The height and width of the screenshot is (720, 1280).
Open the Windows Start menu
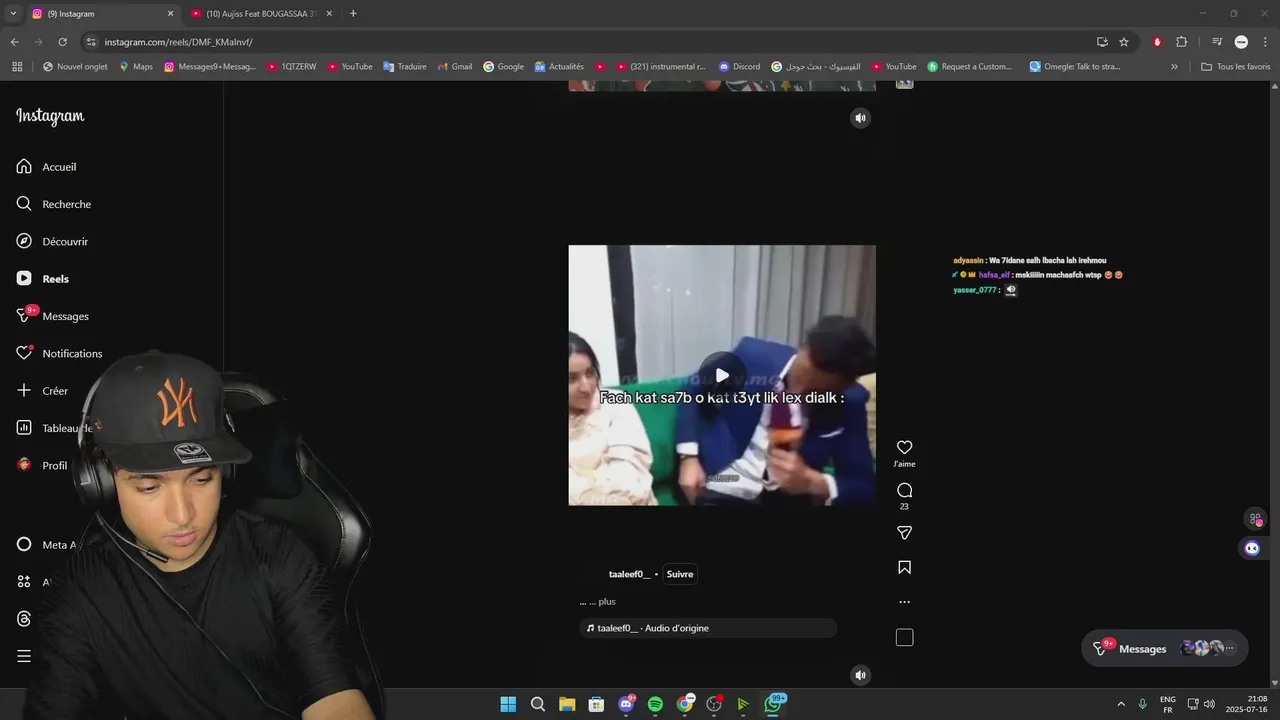[x=508, y=704]
